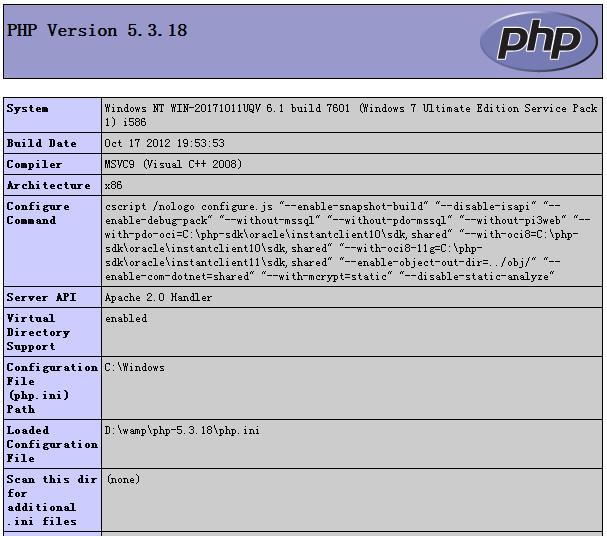Select the 'x86' architecture value
Viewport: 607px width, 536px height.
click(113, 185)
